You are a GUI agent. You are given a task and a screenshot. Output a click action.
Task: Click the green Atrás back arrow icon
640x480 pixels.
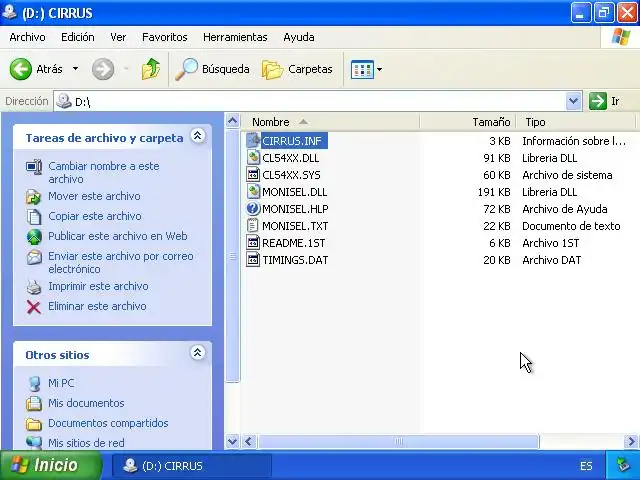click(x=20, y=69)
